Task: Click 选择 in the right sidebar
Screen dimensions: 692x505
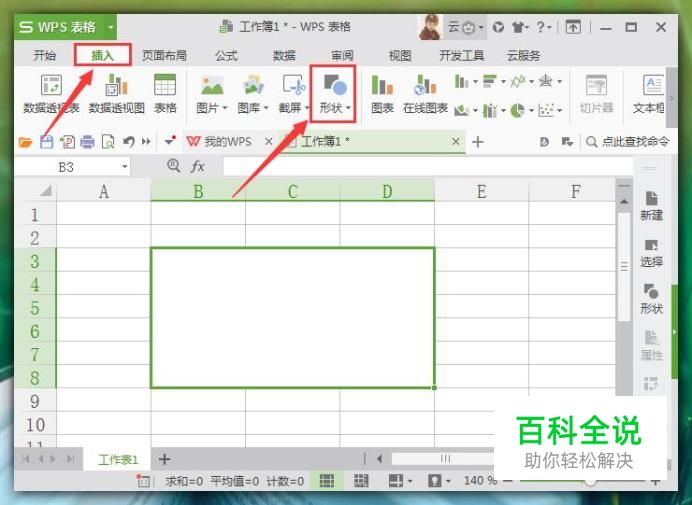Action: coord(651,253)
